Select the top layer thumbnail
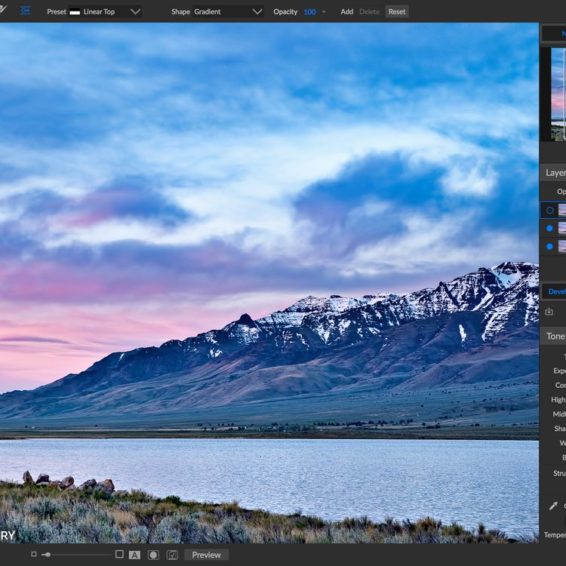 tap(562, 210)
